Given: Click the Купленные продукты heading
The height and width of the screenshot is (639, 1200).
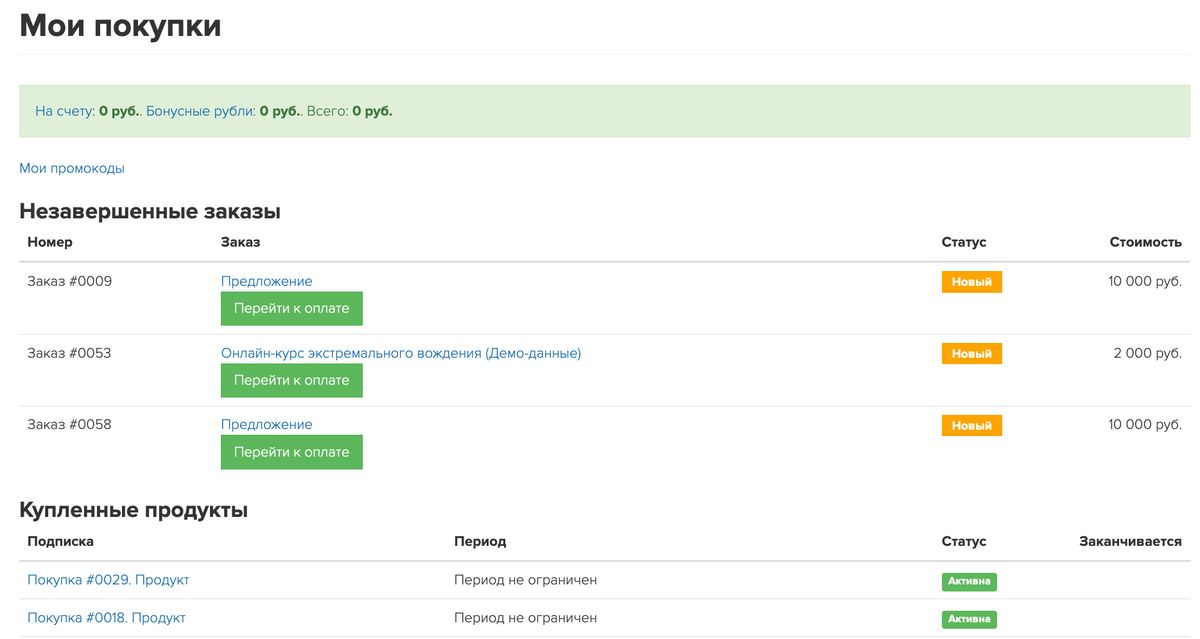Looking at the screenshot, I should click(134, 510).
